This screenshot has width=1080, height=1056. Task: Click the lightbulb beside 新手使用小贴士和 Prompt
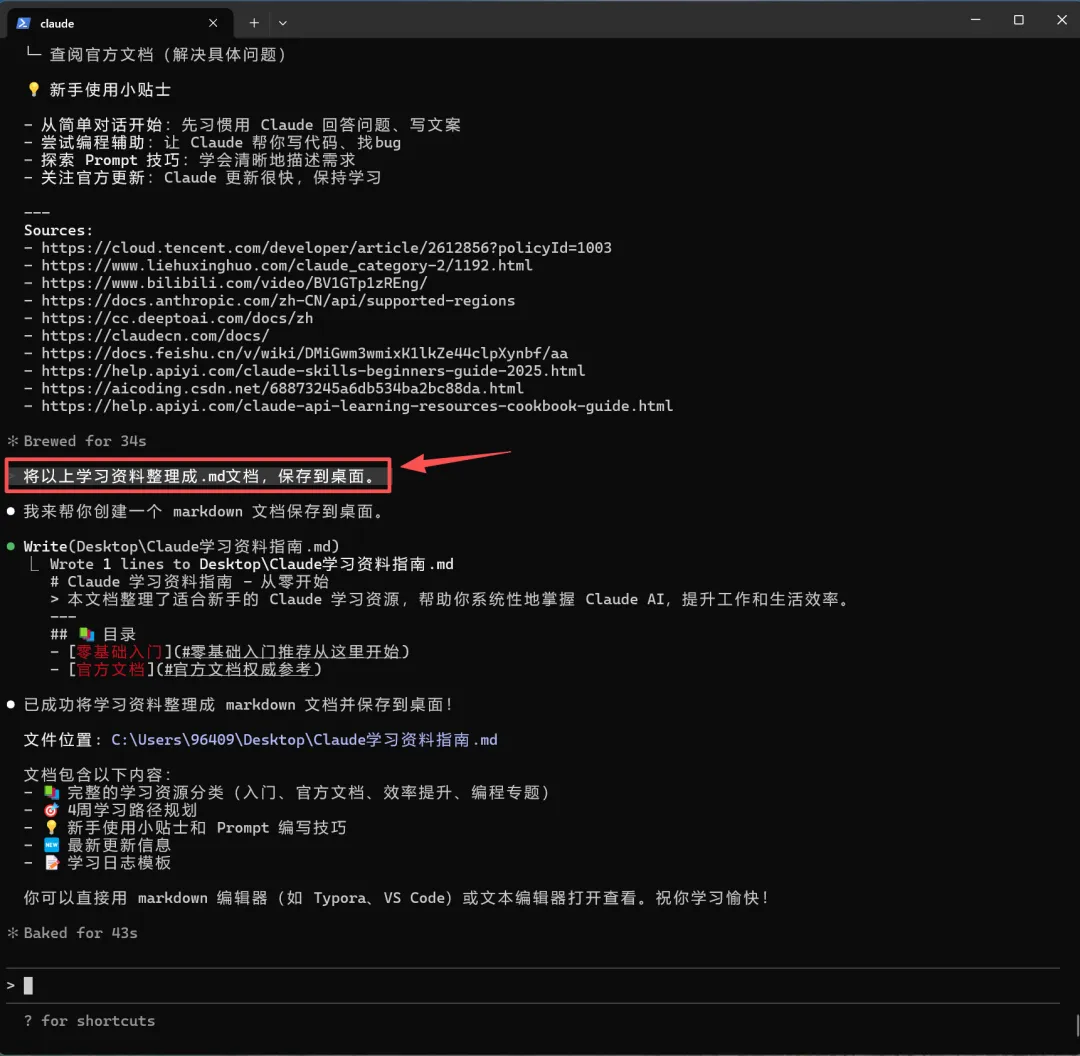point(51,827)
